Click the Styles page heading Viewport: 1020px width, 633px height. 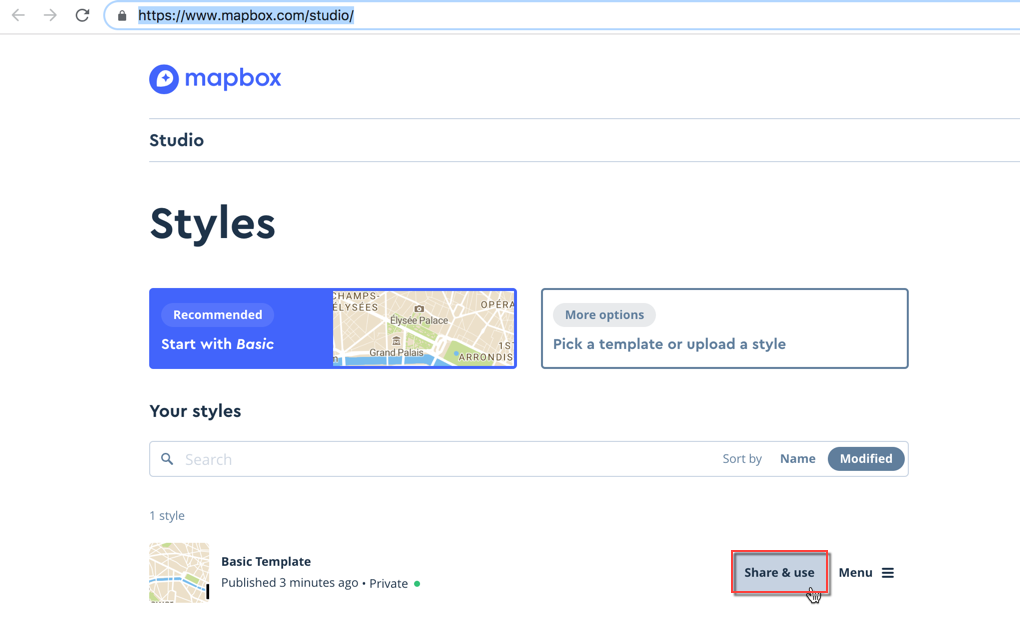(213, 224)
